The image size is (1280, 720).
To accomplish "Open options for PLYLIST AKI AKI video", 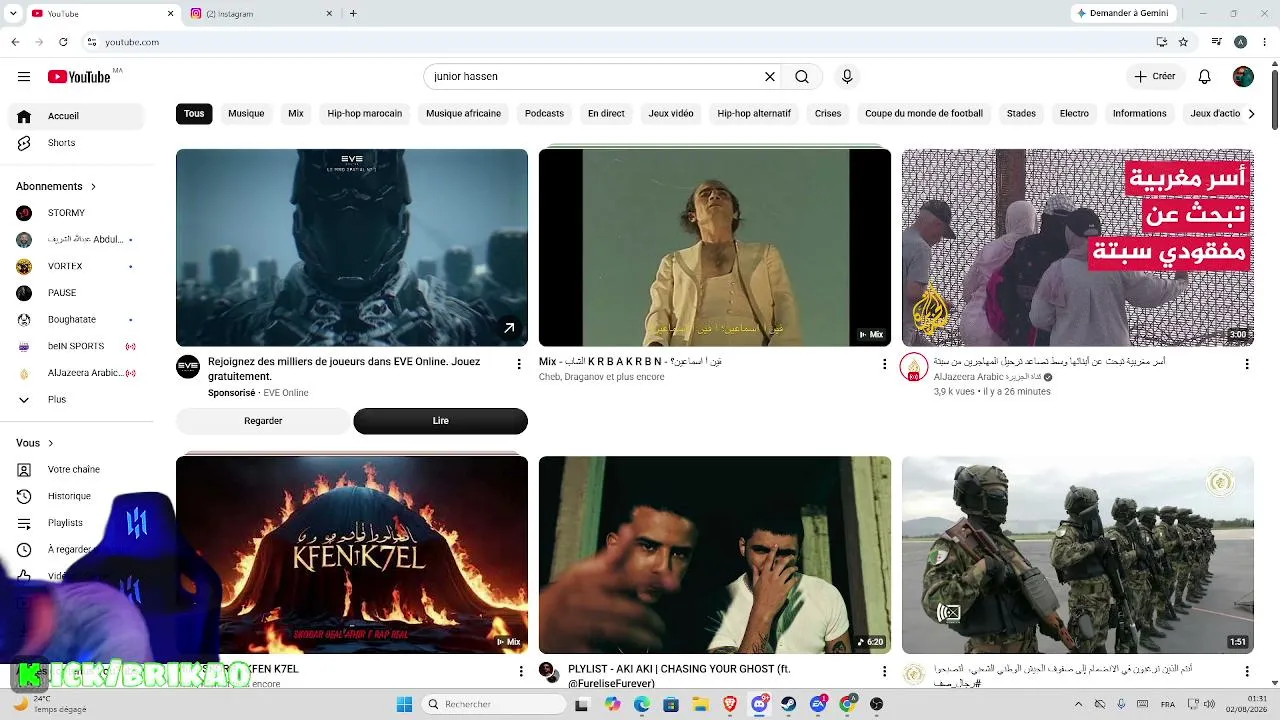I will [884, 671].
